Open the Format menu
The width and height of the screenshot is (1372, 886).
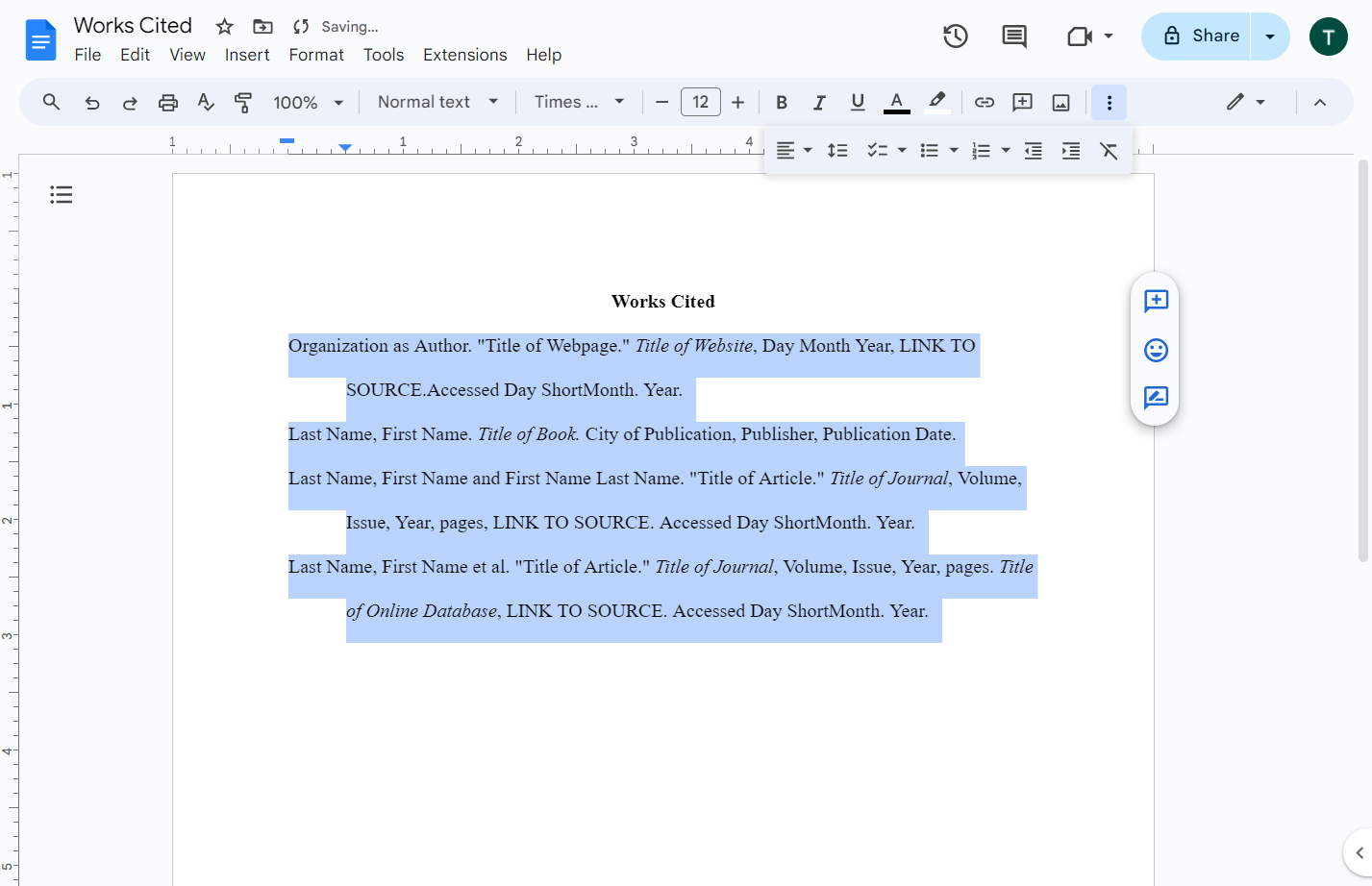pyautogui.click(x=316, y=55)
